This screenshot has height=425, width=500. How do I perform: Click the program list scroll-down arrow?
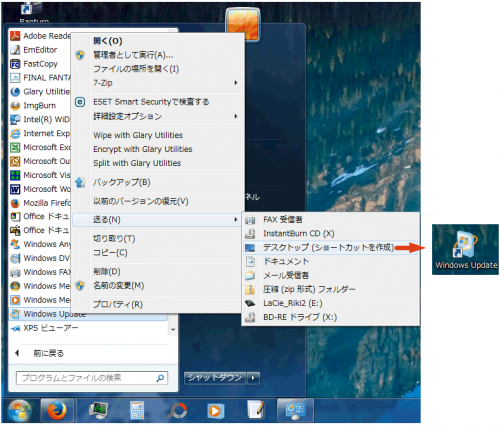(173, 329)
